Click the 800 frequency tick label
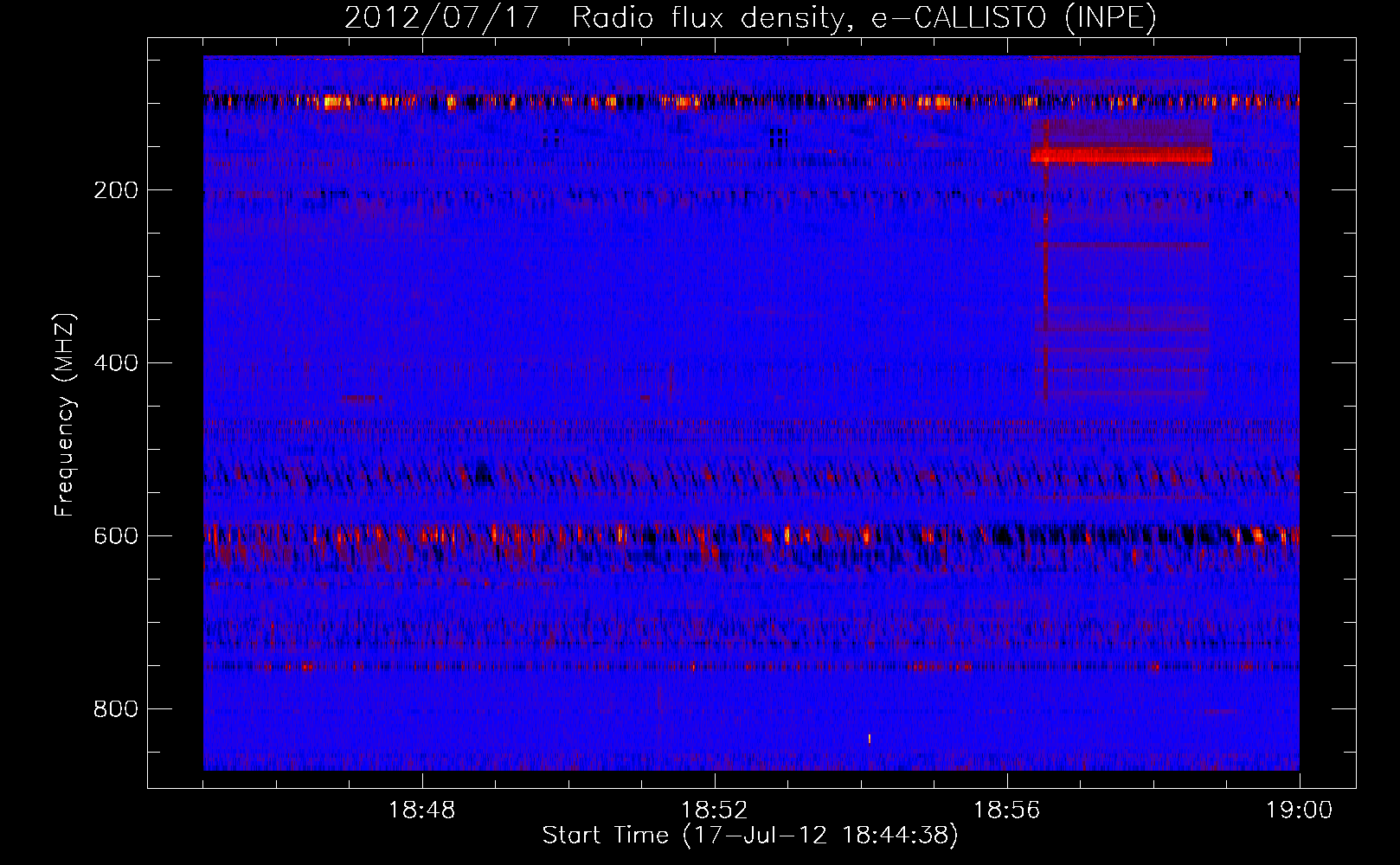The image size is (1400, 865). pos(116,709)
